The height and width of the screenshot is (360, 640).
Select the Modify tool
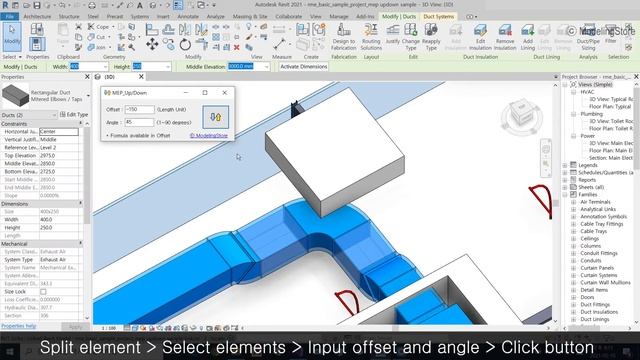point(12,36)
